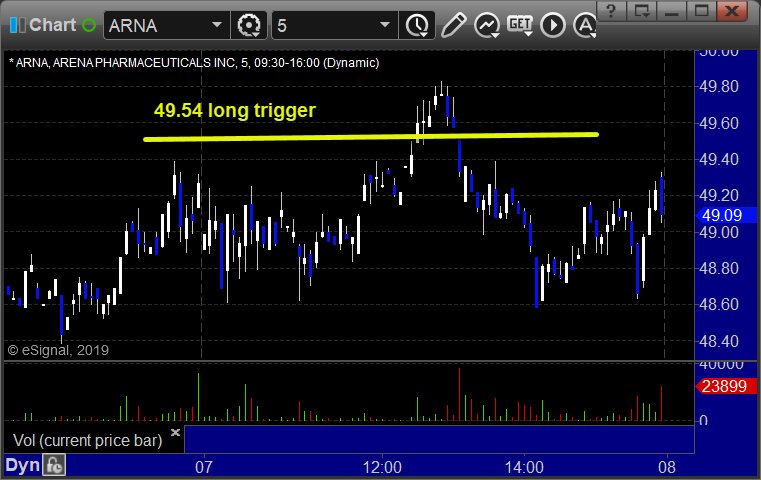Click the pop-out window icon
The width and height of the screenshot is (761, 480).
(641, 11)
